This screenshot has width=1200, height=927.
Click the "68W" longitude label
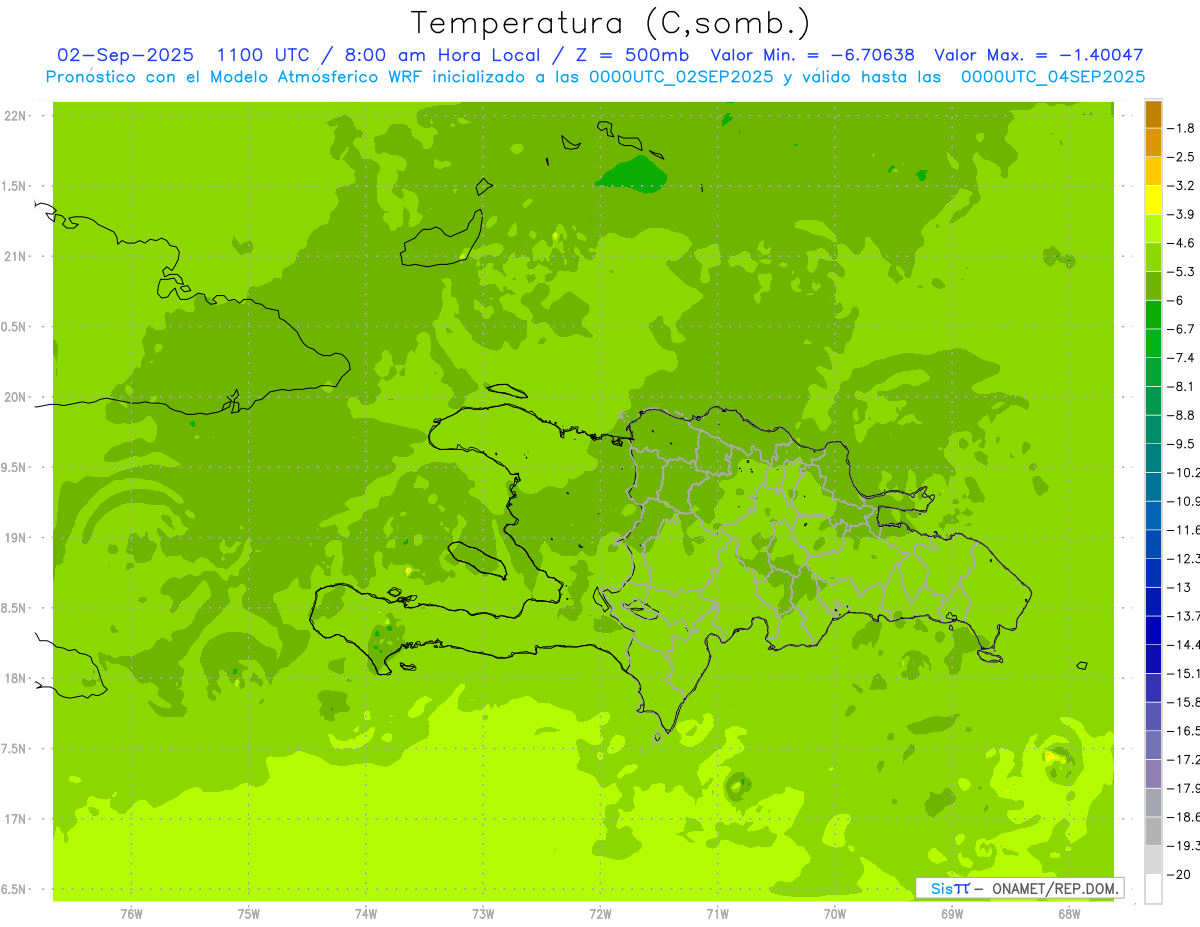(1069, 914)
